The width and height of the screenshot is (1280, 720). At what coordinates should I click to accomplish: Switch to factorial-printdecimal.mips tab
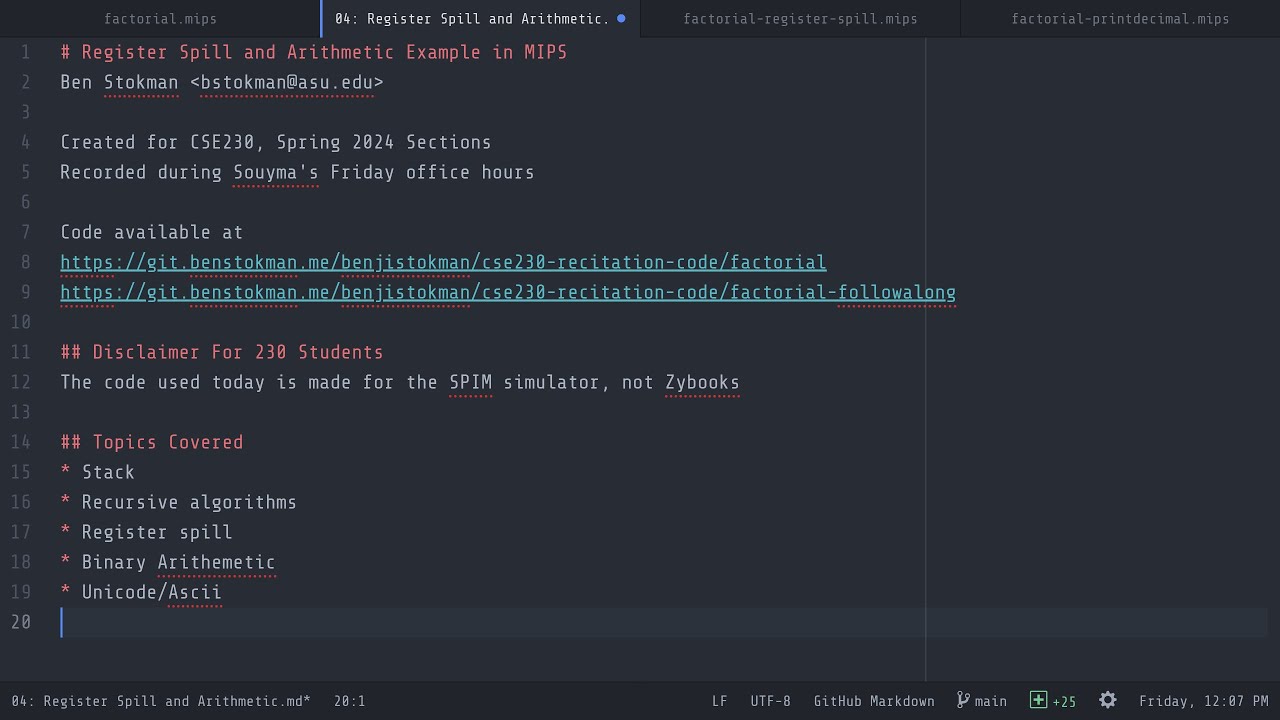pyautogui.click(x=1120, y=19)
